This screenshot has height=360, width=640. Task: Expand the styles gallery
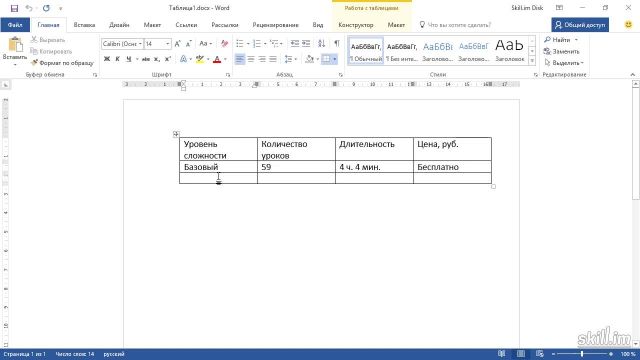532,61
